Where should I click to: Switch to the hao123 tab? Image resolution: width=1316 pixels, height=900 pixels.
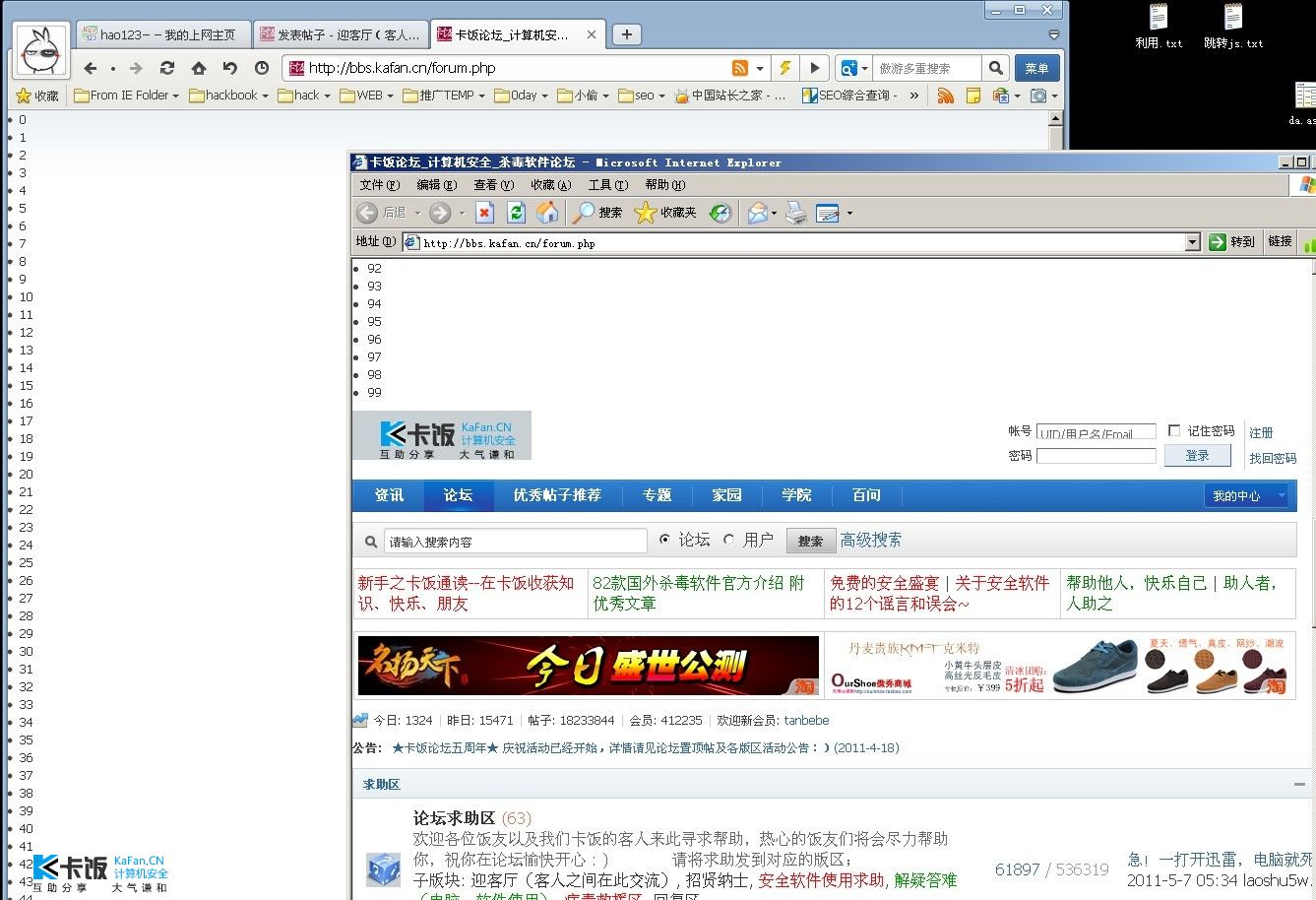pyautogui.click(x=162, y=34)
